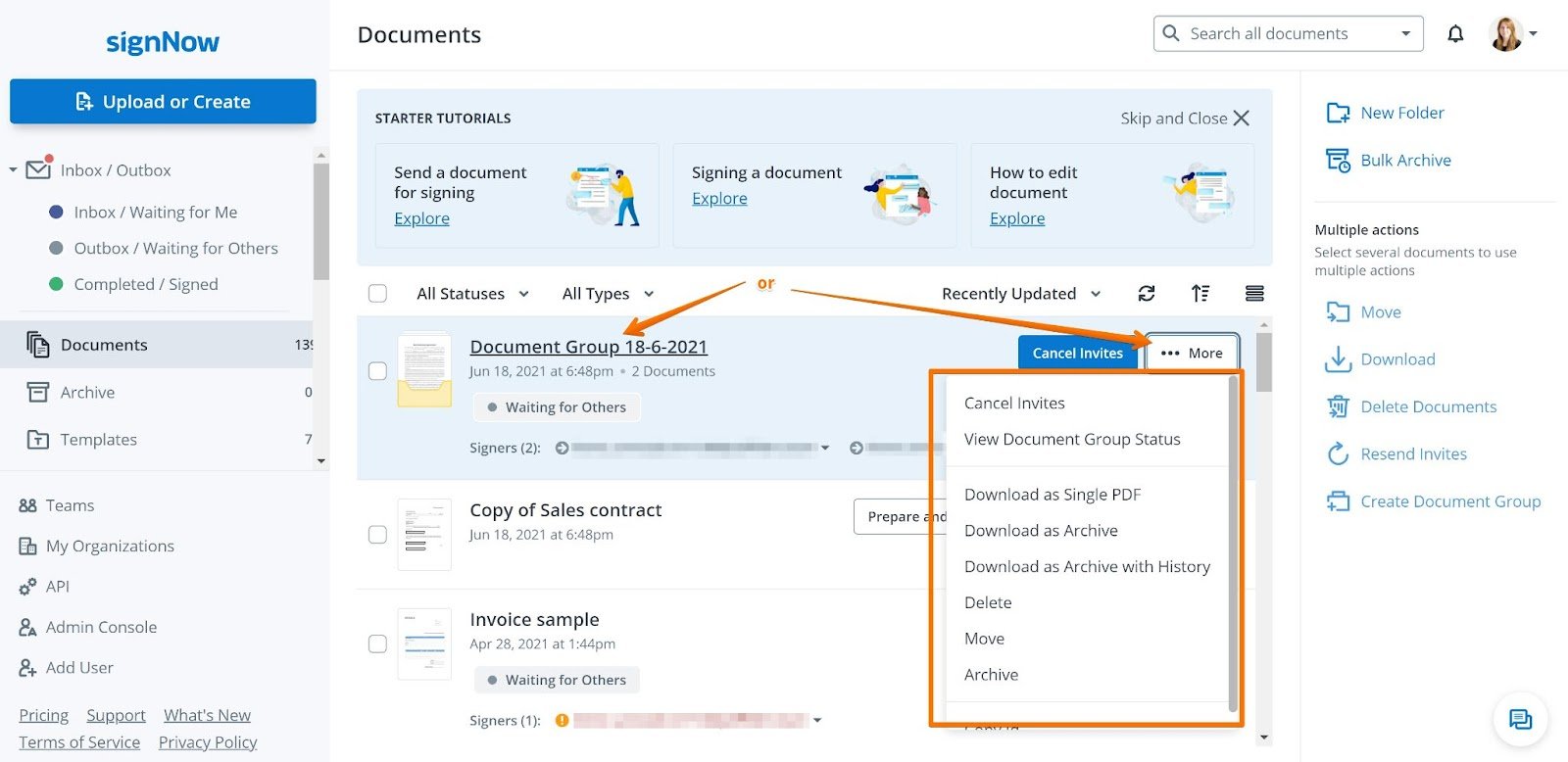1568x762 pixels.
Task: Click the sort order icon
Action: tap(1200, 293)
